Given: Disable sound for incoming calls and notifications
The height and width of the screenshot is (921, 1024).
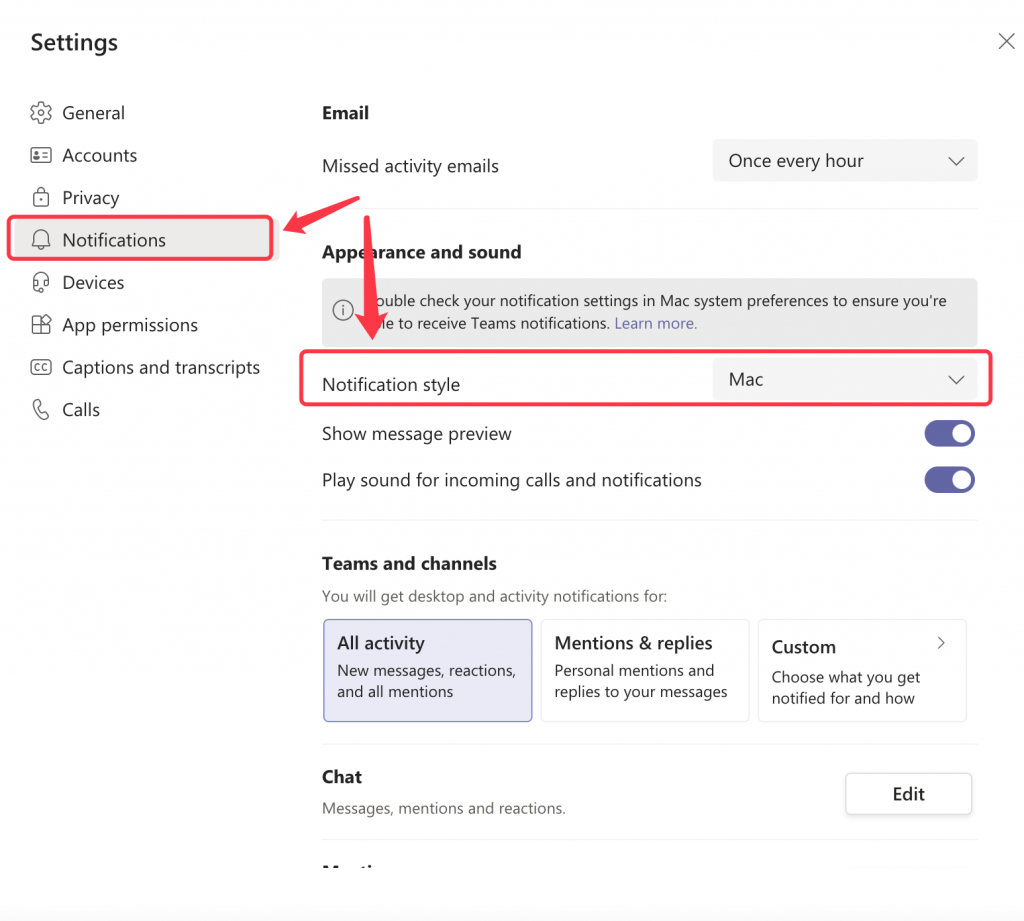Looking at the screenshot, I should click(x=948, y=480).
